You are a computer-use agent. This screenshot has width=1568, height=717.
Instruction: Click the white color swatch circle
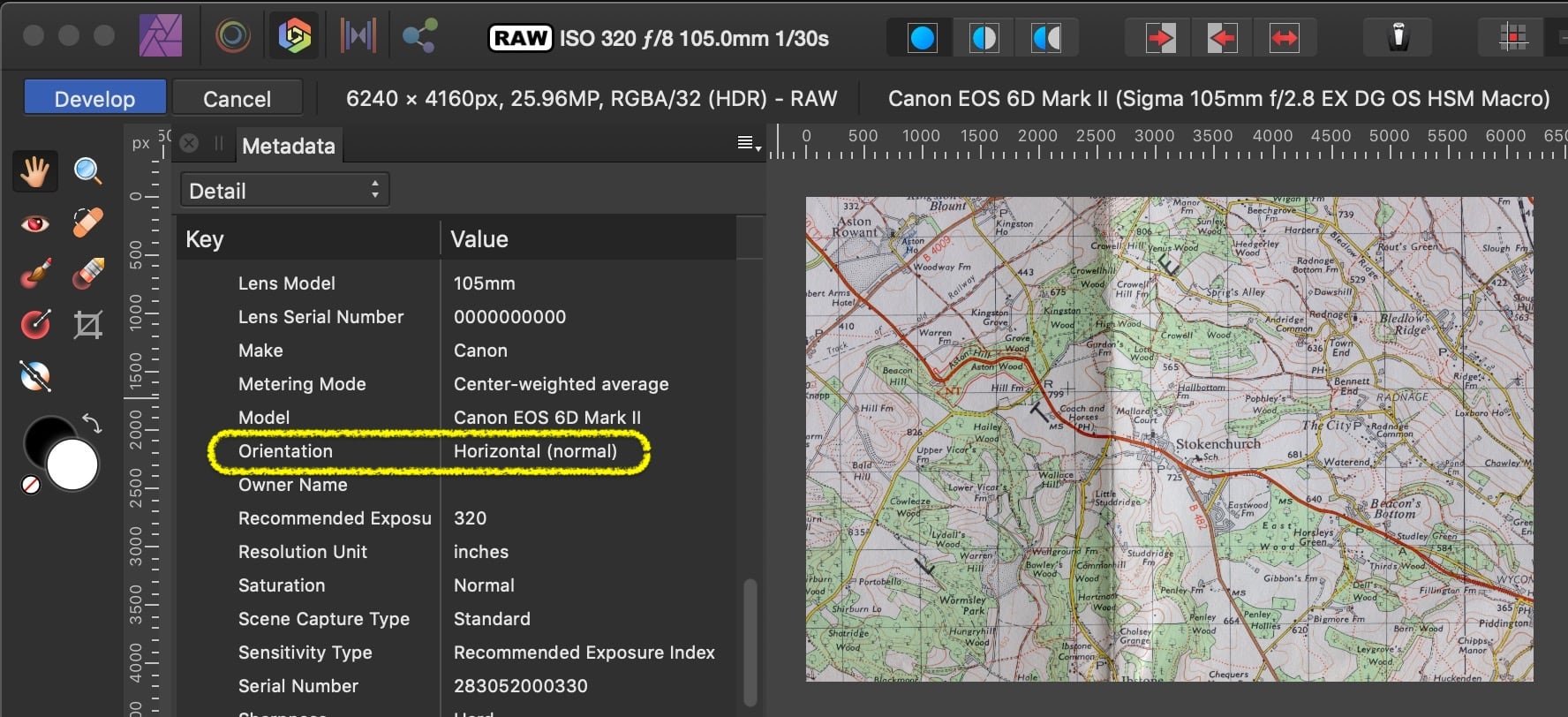(x=72, y=465)
